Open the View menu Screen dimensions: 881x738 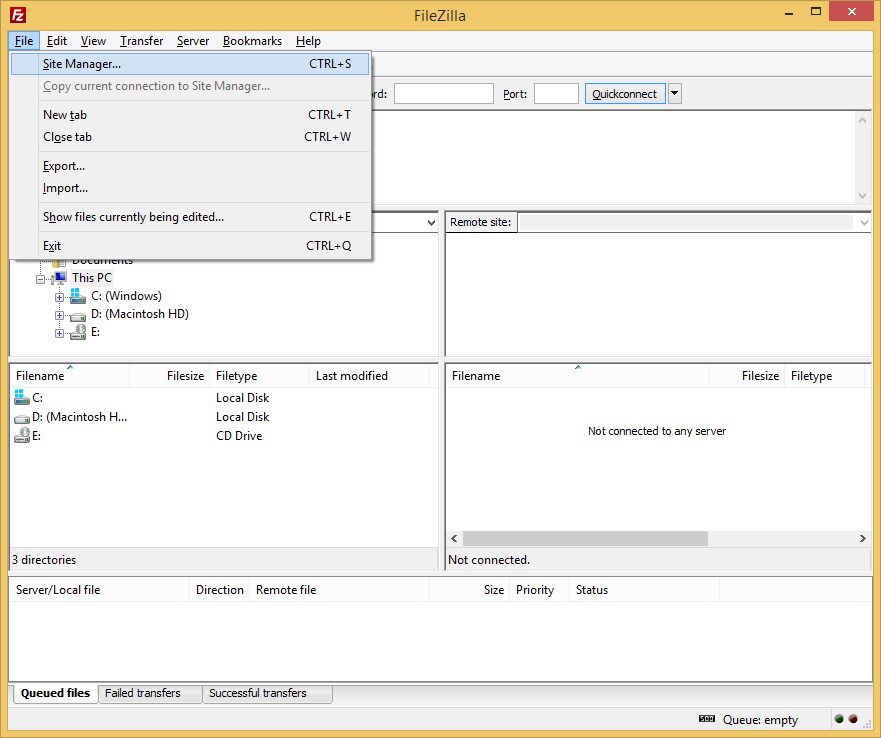[x=93, y=41]
